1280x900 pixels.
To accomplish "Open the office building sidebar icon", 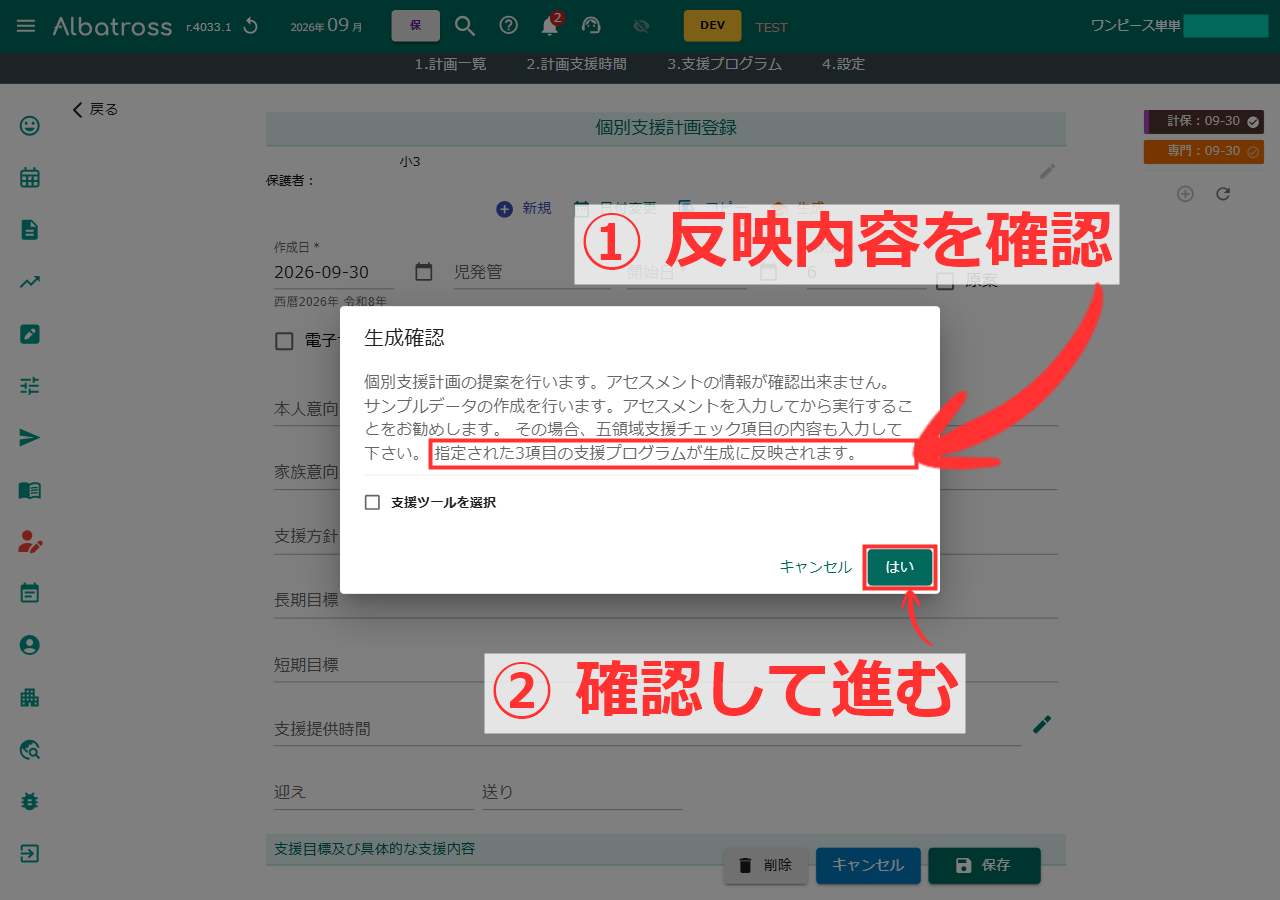I will point(30,698).
